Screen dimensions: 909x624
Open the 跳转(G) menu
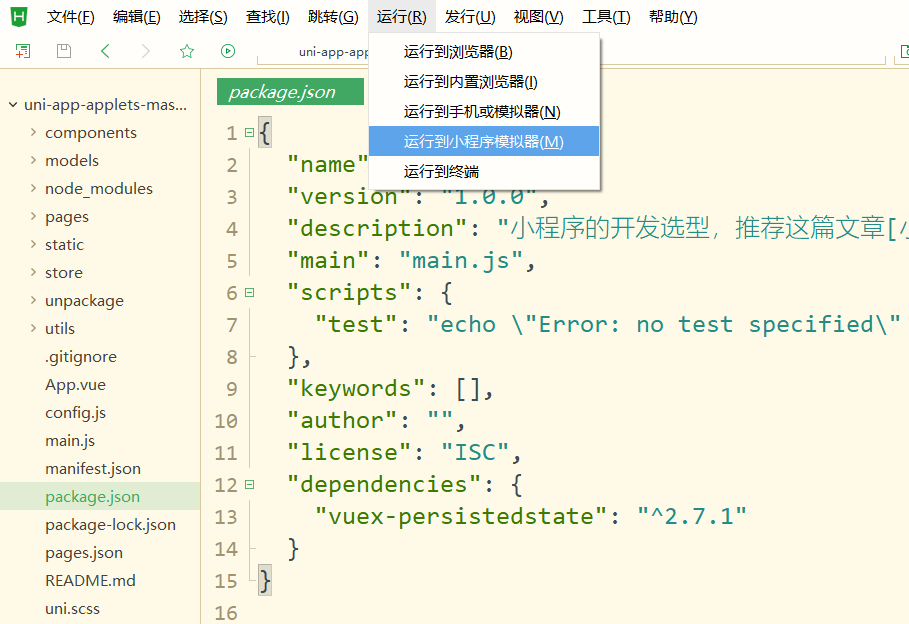coord(333,17)
